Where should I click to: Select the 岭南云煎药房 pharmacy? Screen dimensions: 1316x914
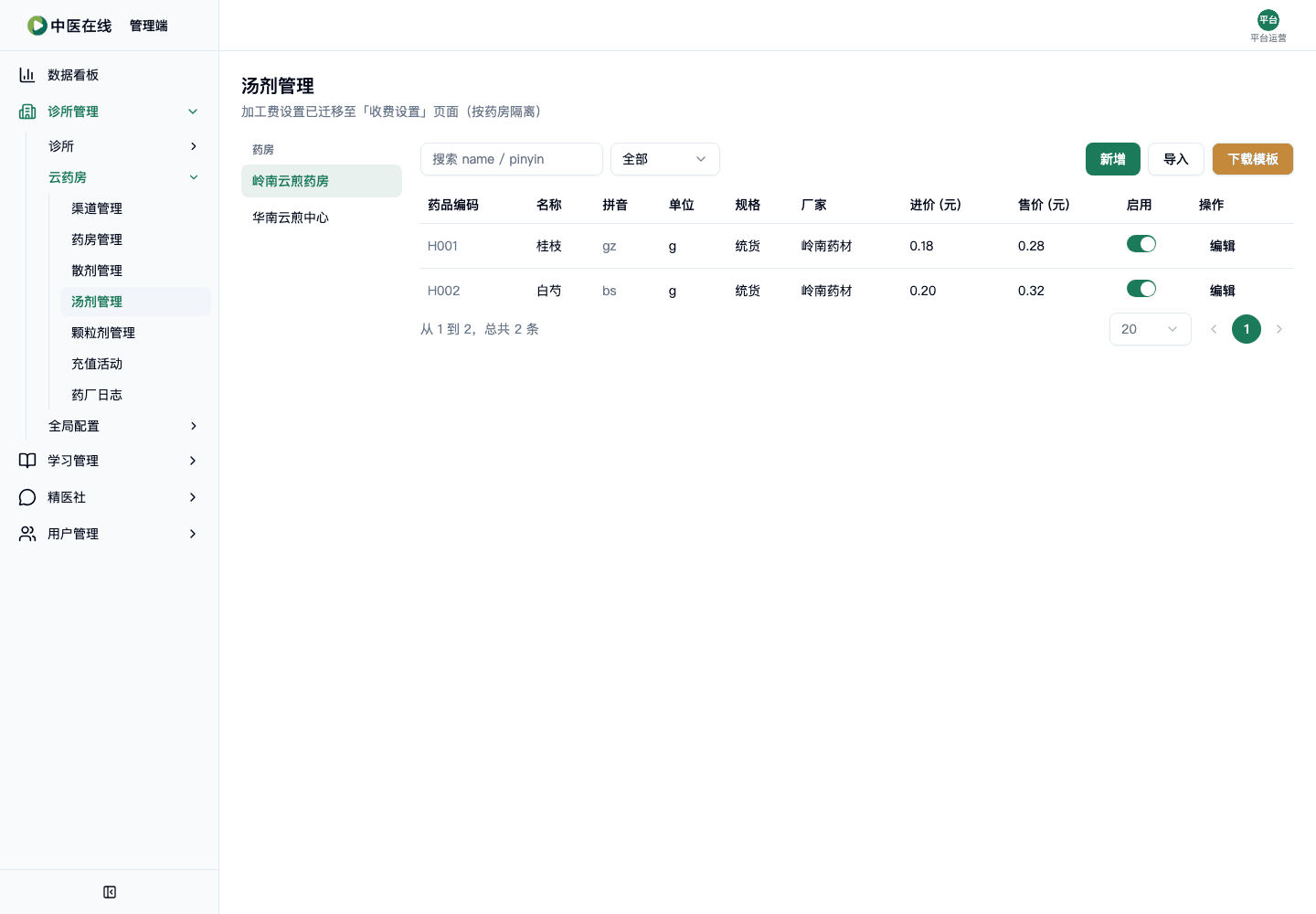[x=322, y=181]
